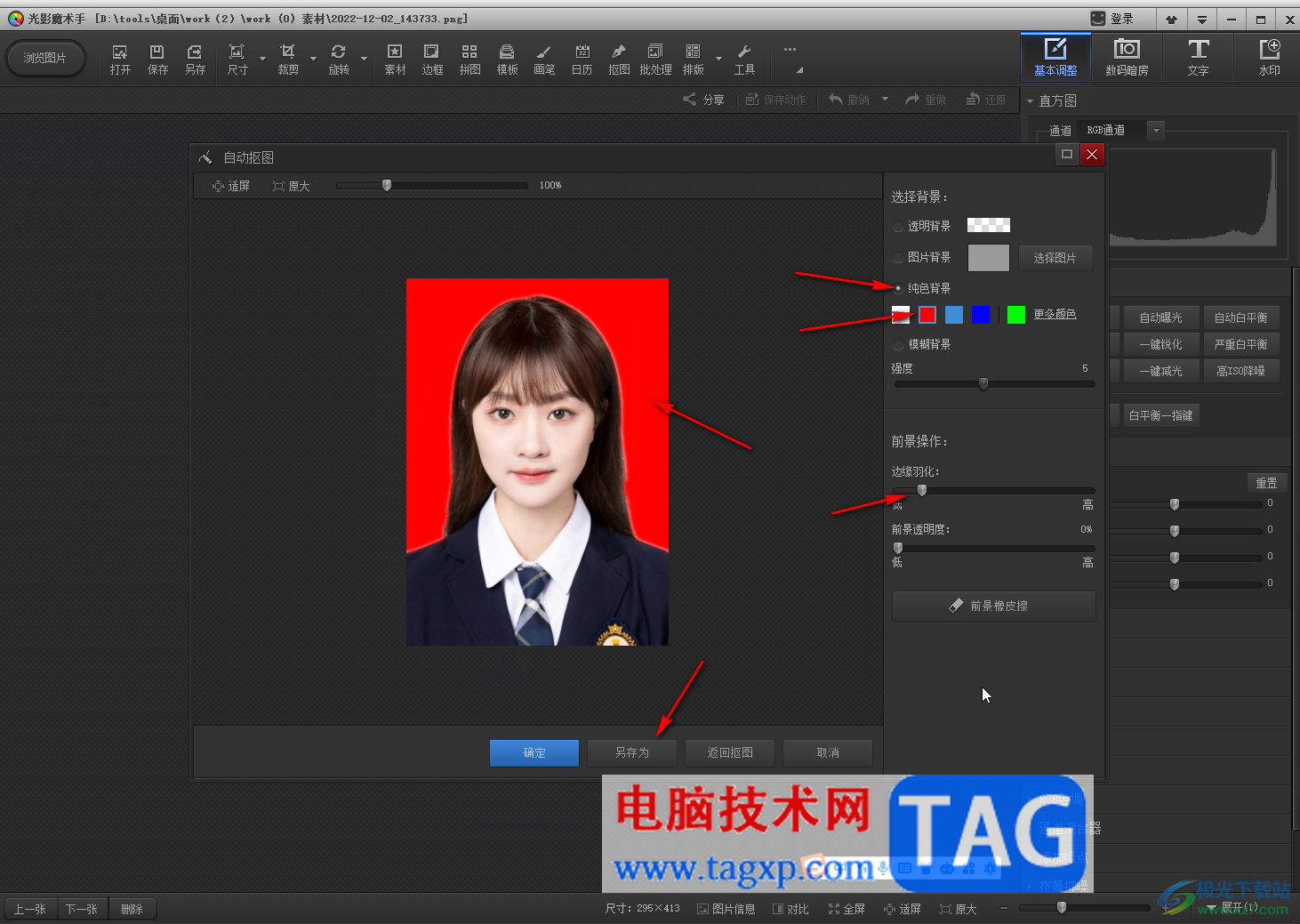Click the 前景透明度 opacity slider handle

tap(898, 548)
